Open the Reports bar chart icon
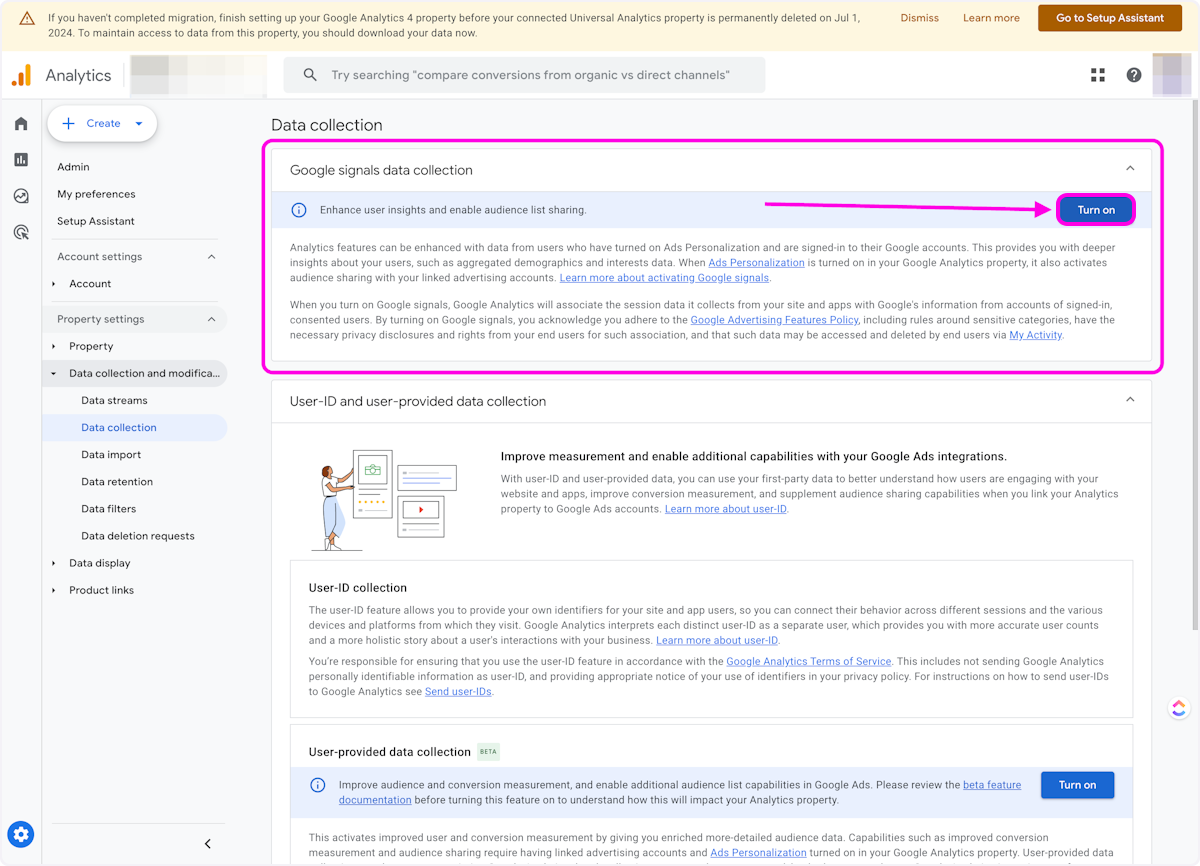This screenshot has height=866, width=1200. click(21, 160)
